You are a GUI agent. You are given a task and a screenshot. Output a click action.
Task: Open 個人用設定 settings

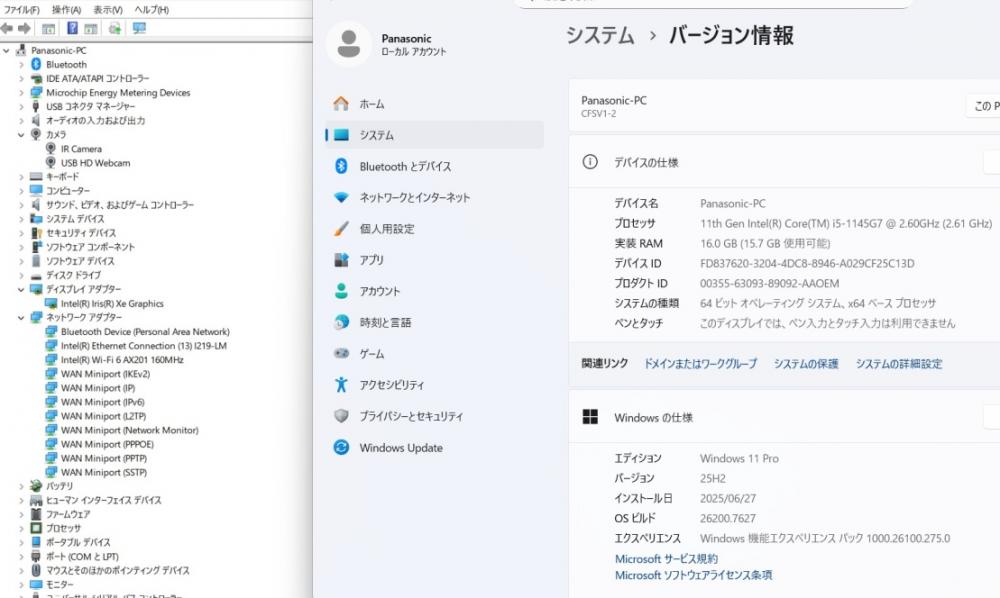[434, 229]
